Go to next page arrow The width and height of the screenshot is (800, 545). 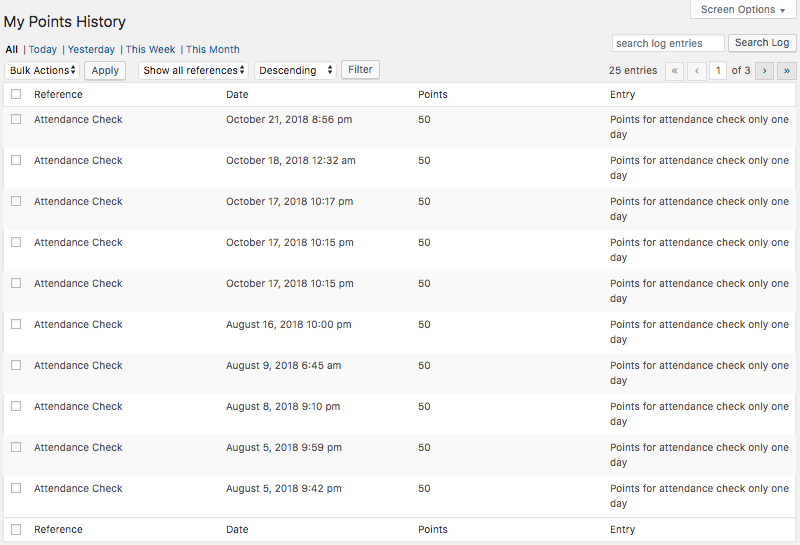[764, 71]
